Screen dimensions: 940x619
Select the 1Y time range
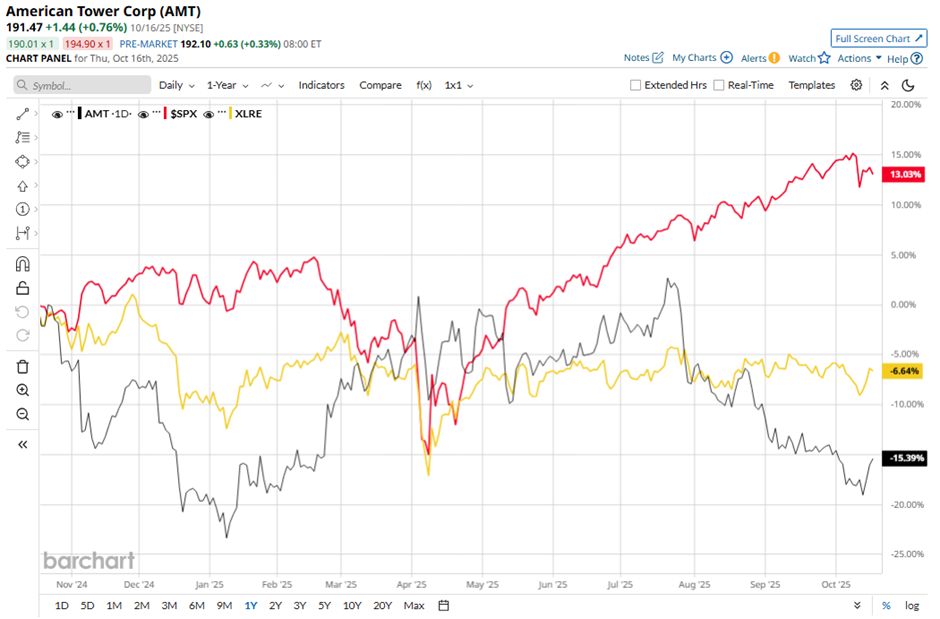coord(251,606)
